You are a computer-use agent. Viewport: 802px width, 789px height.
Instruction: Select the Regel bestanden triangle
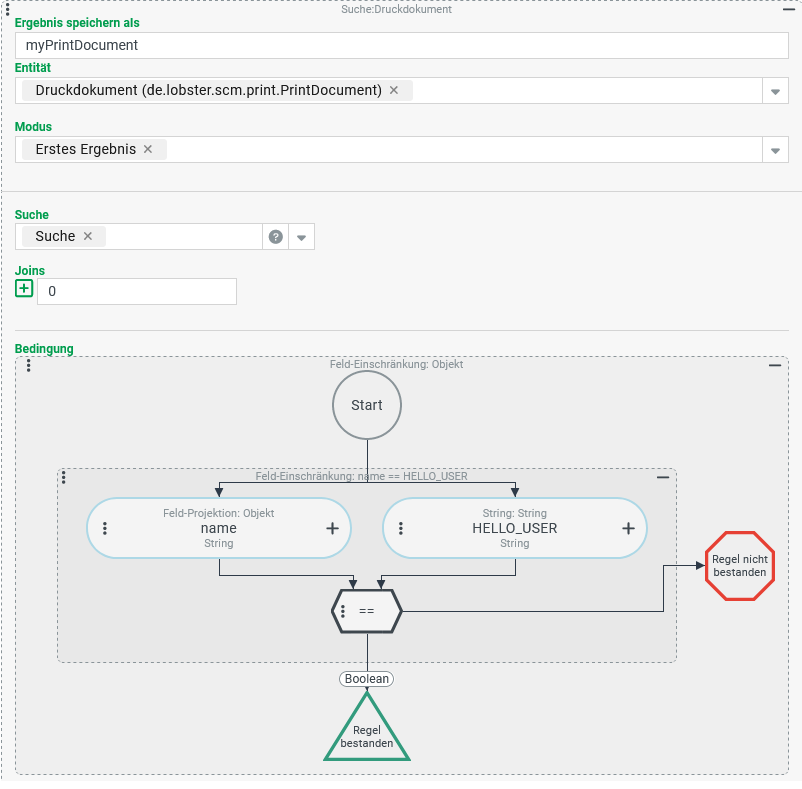[x=367, y=735]
